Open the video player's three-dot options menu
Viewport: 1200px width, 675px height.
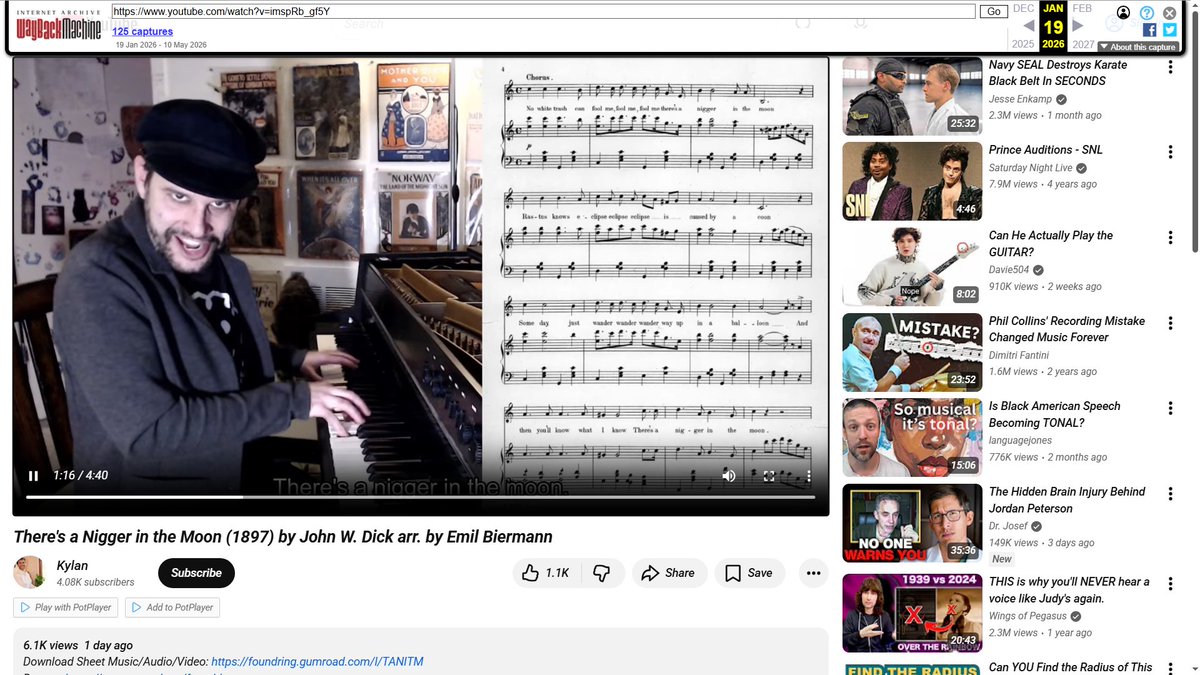(x=809, y=477)
